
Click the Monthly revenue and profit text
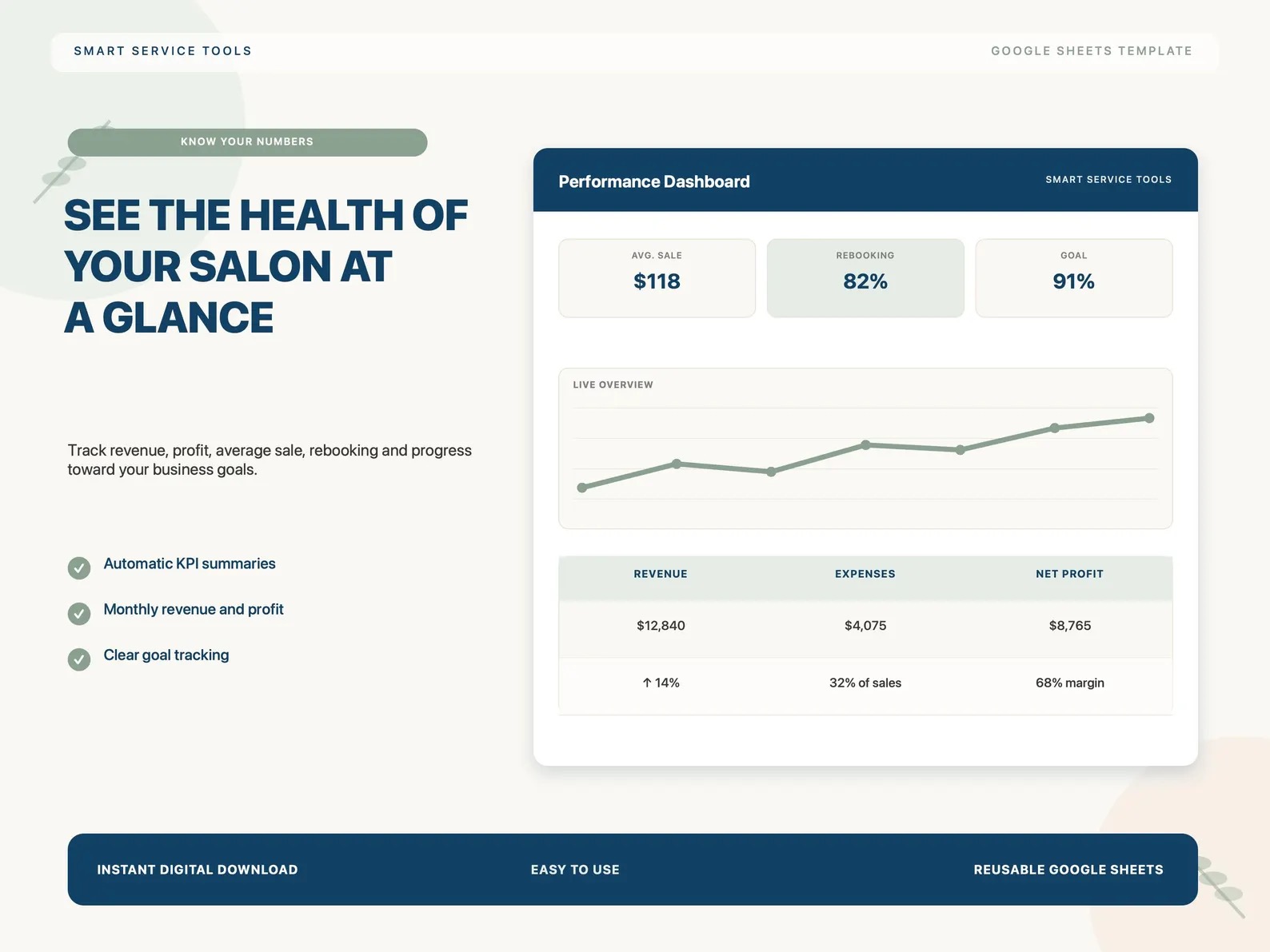[194, 609]
